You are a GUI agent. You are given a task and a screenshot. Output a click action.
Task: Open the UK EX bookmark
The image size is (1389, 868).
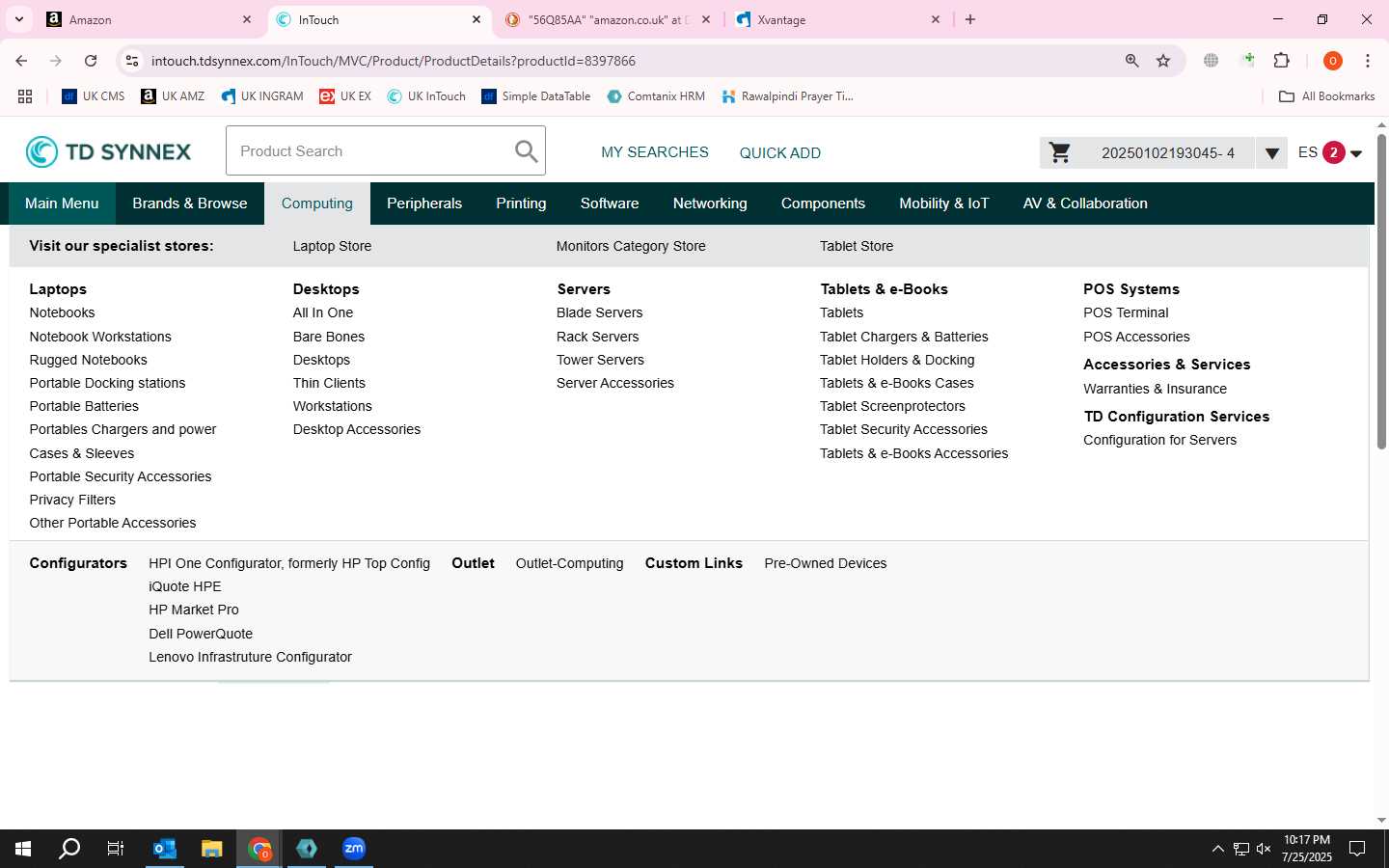345,96
